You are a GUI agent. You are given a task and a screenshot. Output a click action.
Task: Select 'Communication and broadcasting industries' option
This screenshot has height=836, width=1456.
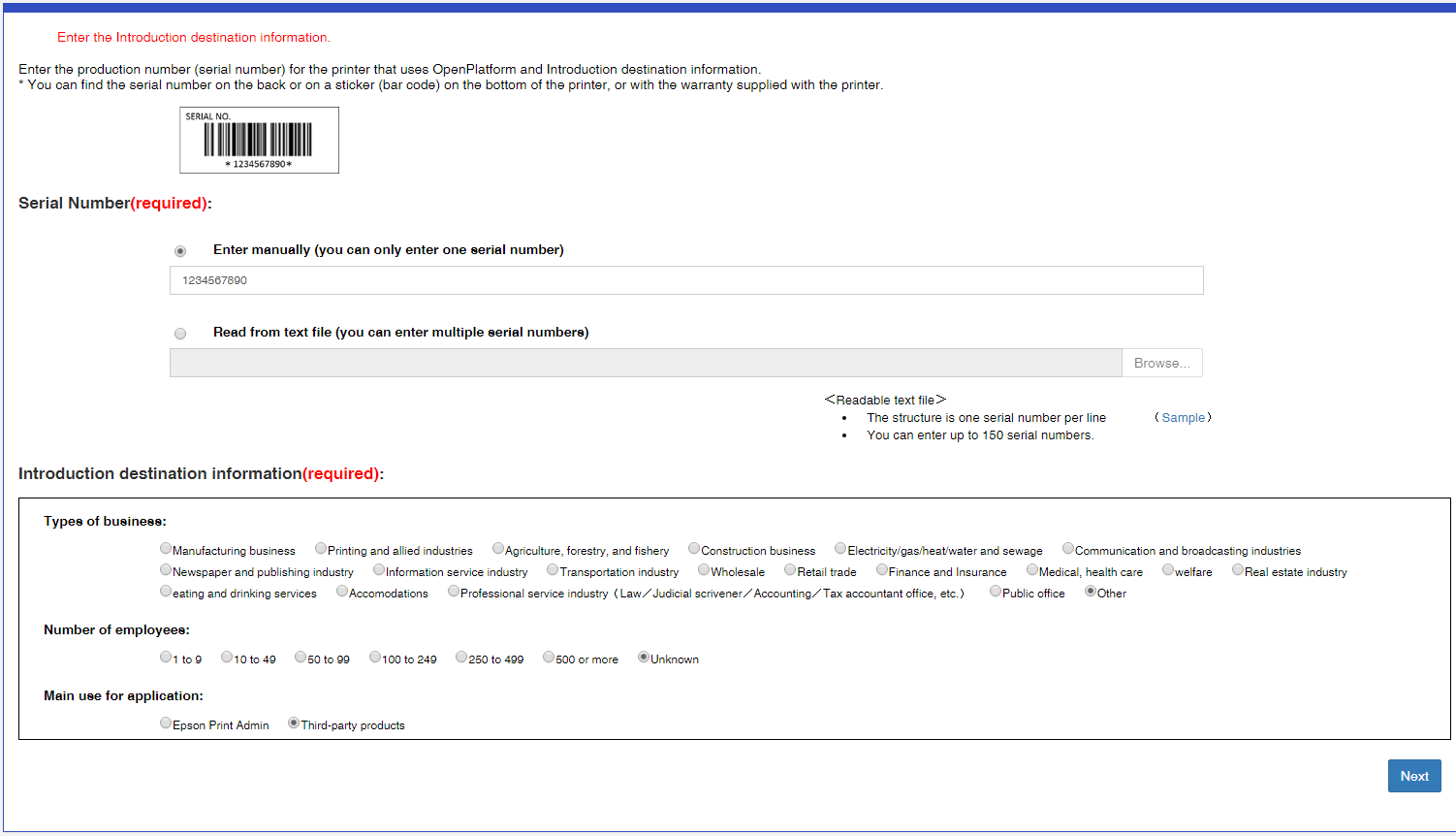[x=1067, y=547]
